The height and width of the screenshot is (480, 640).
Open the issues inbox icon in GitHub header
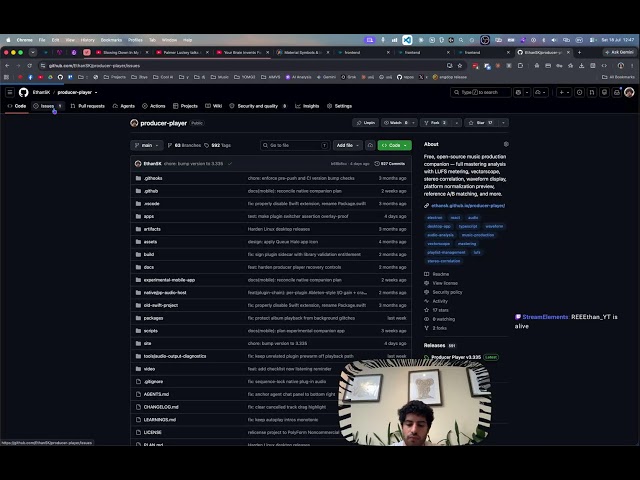point(579,92)
